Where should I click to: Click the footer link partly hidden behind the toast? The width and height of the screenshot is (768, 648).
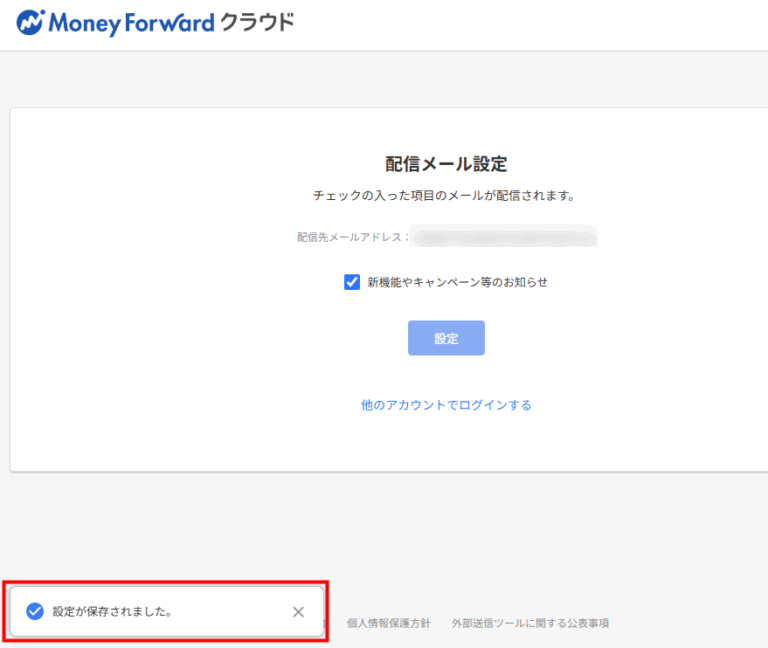327,623
